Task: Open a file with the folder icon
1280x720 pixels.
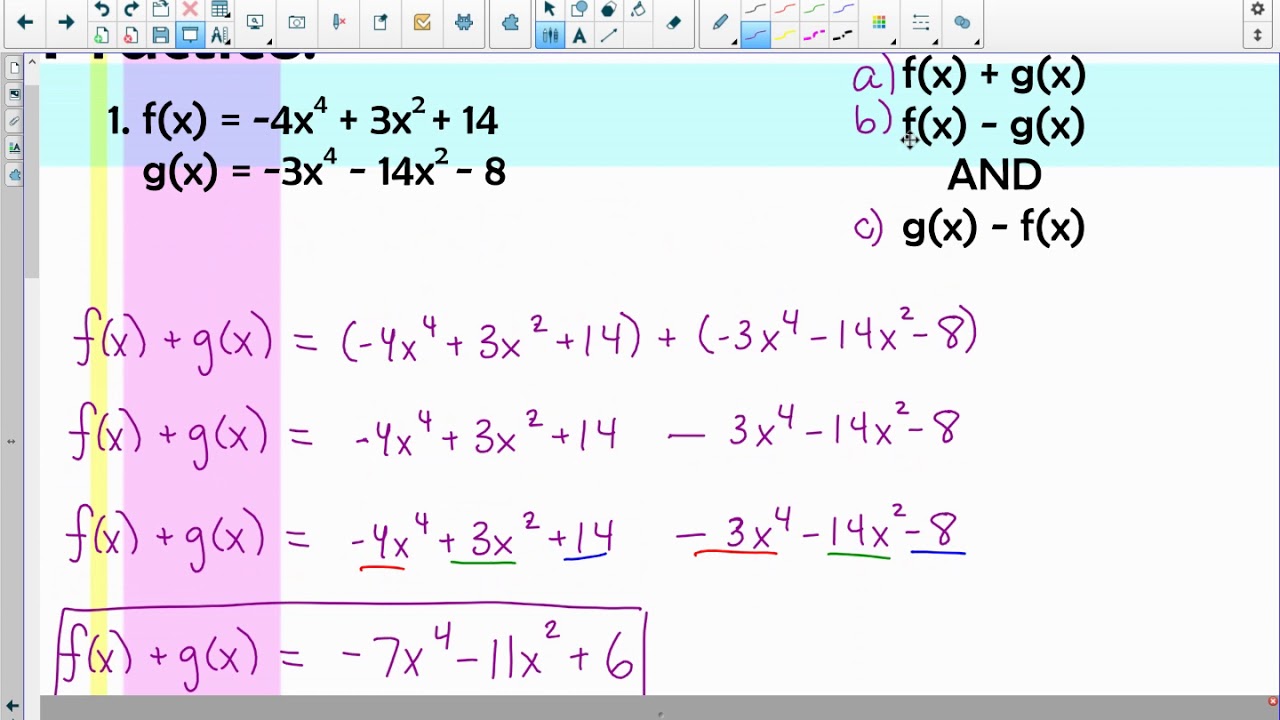Action: click(x=160, y=10)
